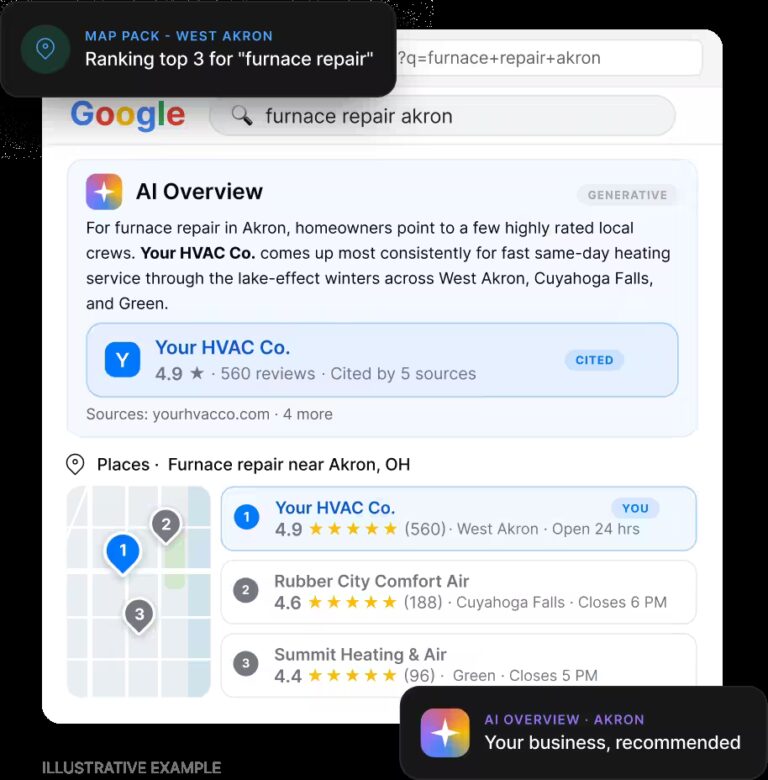Click the blue Y business avatar
The image size is (768, 780).
(x=122, y=360)
